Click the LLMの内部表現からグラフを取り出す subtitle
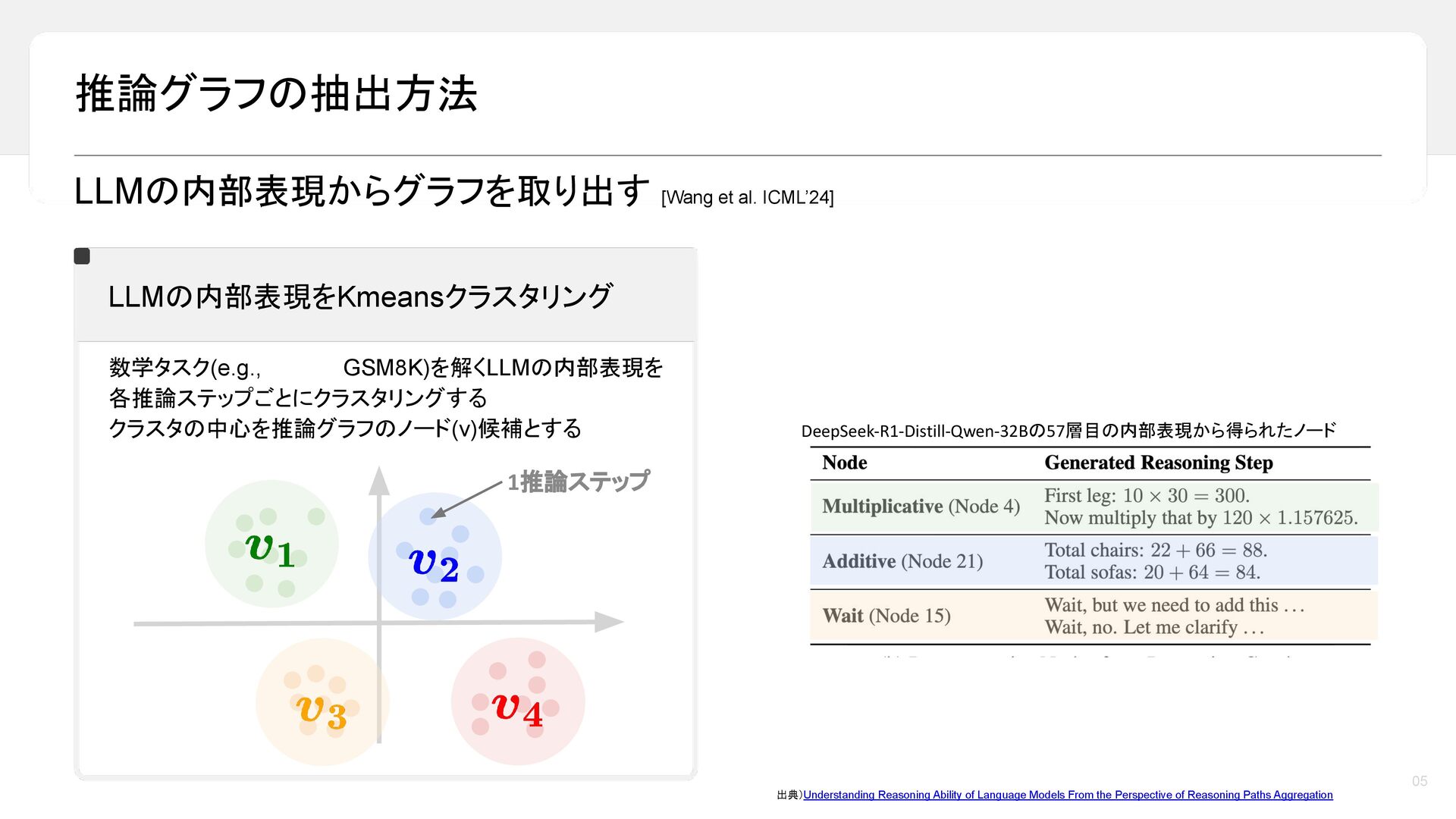 [x=362, y=191]
